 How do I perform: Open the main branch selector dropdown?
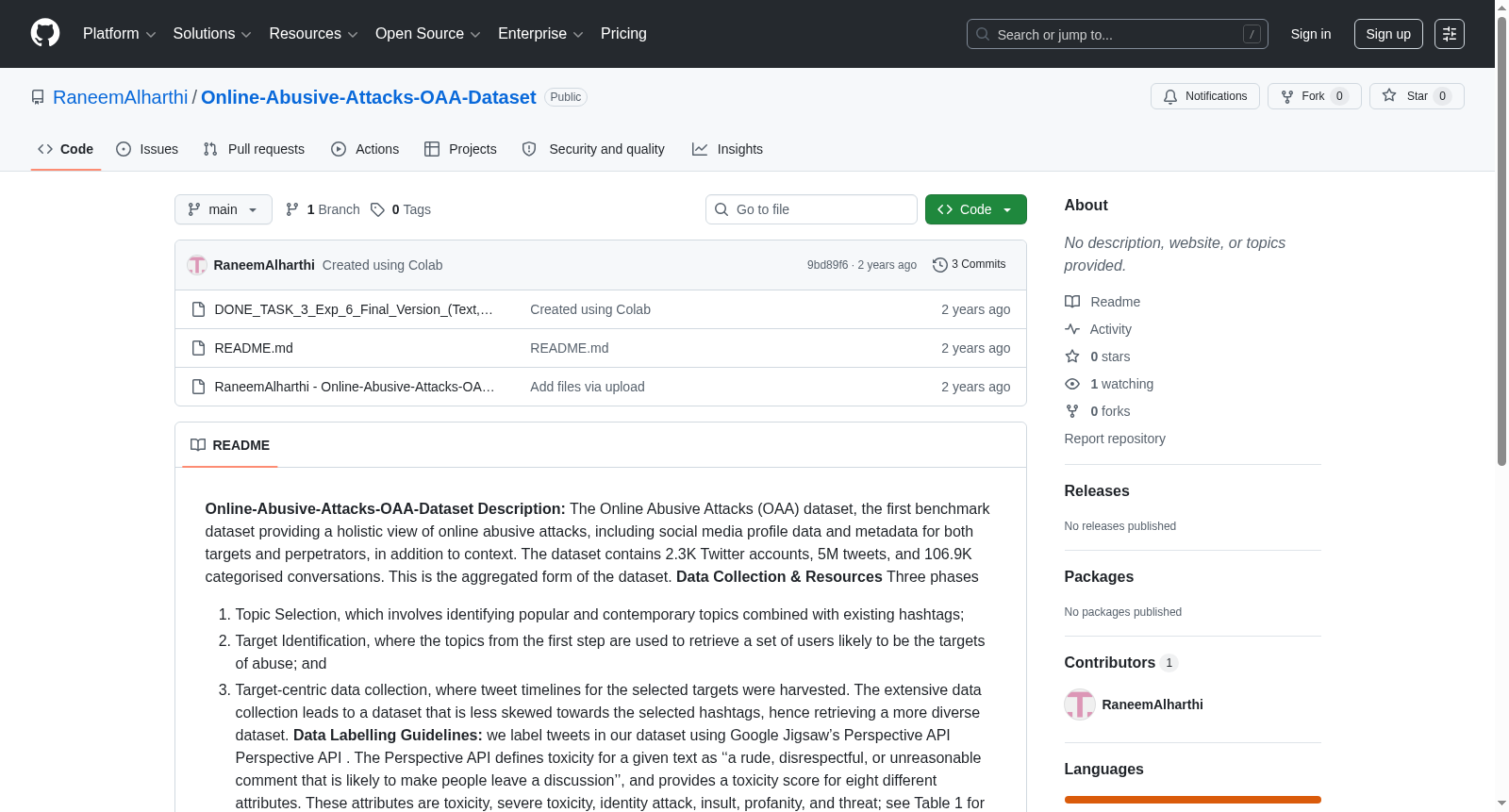(x=224, y=209)
